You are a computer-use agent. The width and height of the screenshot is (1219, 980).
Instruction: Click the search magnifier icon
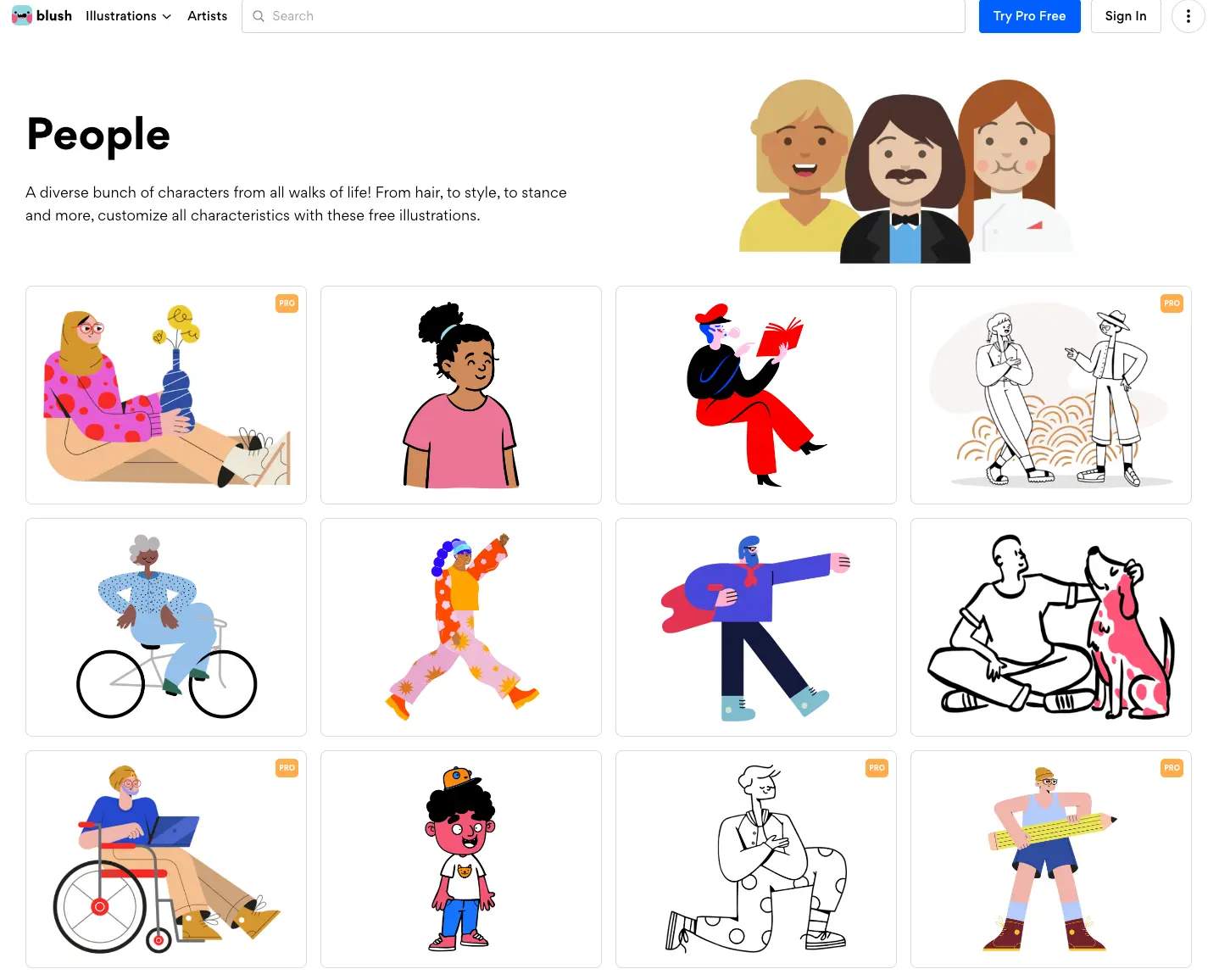pos(259,16)
